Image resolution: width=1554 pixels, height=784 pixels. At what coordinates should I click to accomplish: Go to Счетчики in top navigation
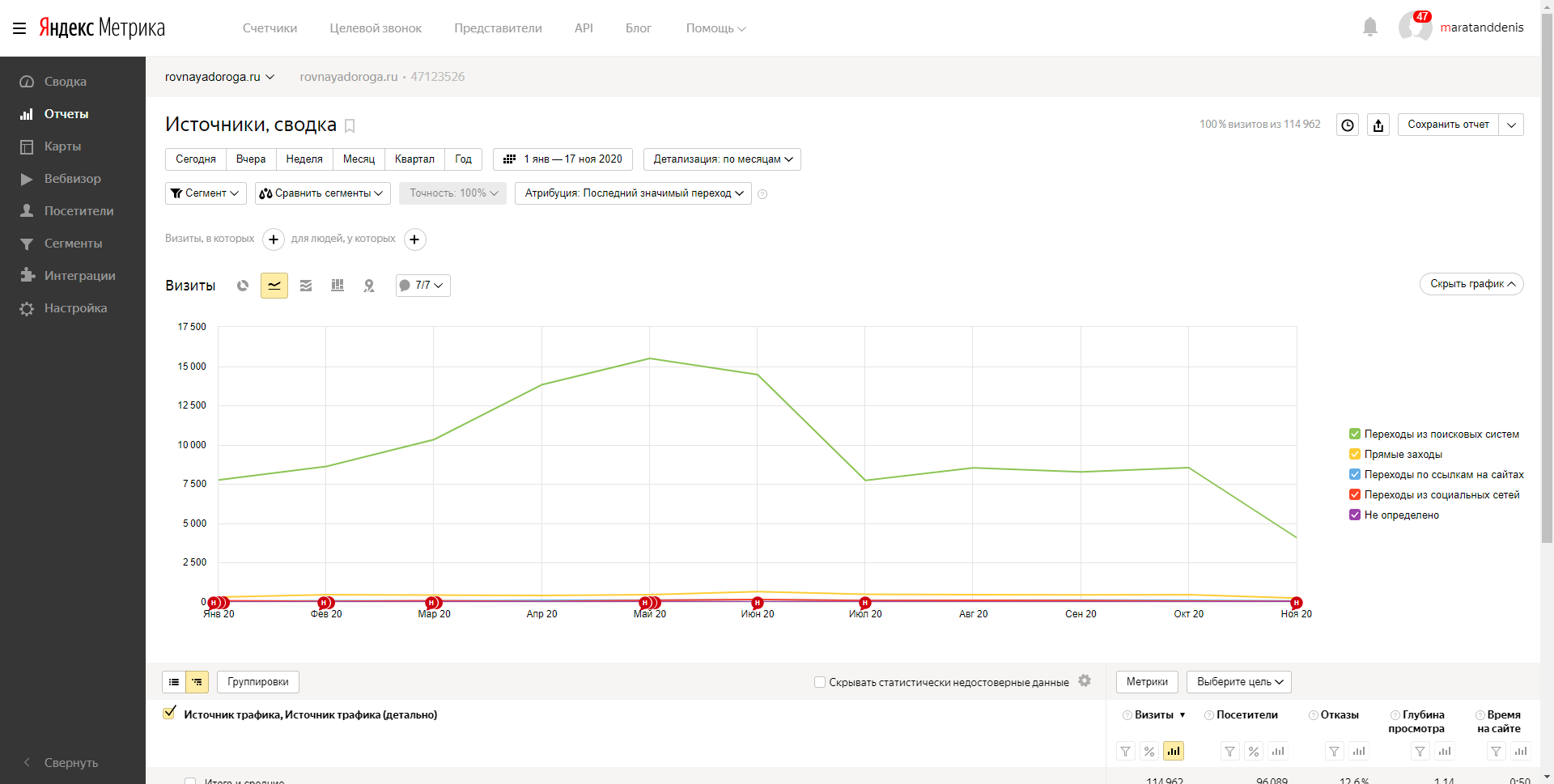pyautogui.click(x=270, y=28)
